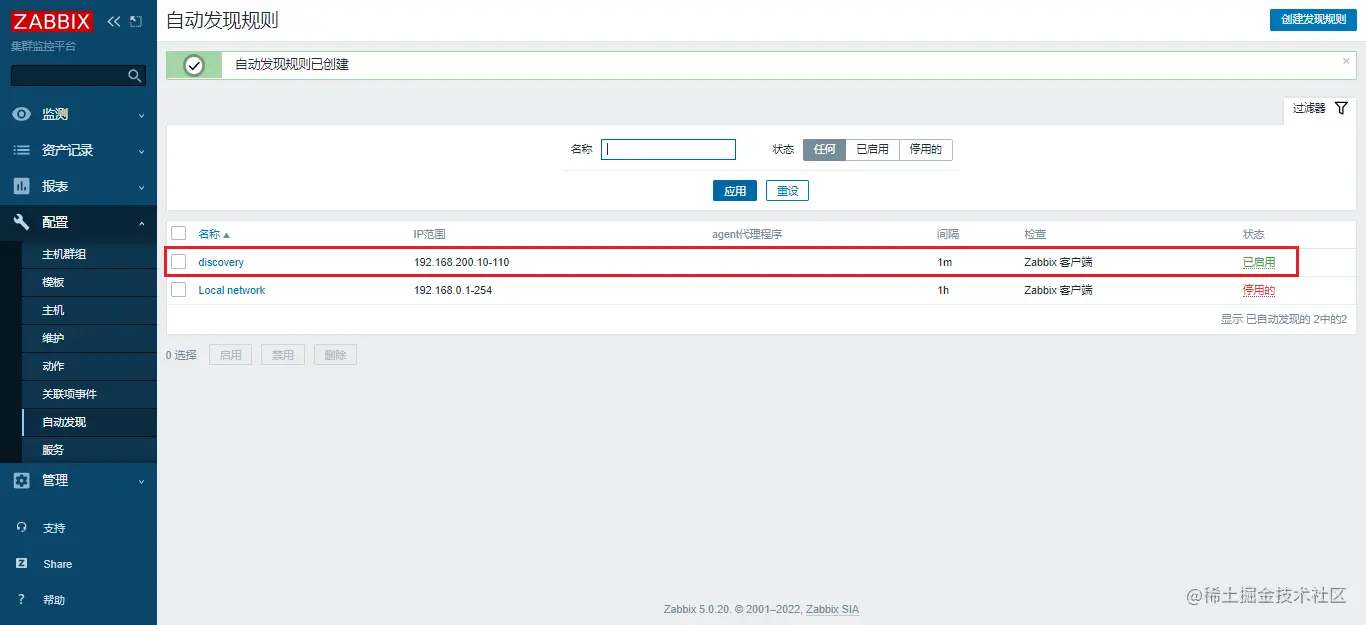Image resolution: width=1366 pixels, height=625 pixels.
Task: Click the agent代理程序 column header
Action: click(x=747, y=234)
